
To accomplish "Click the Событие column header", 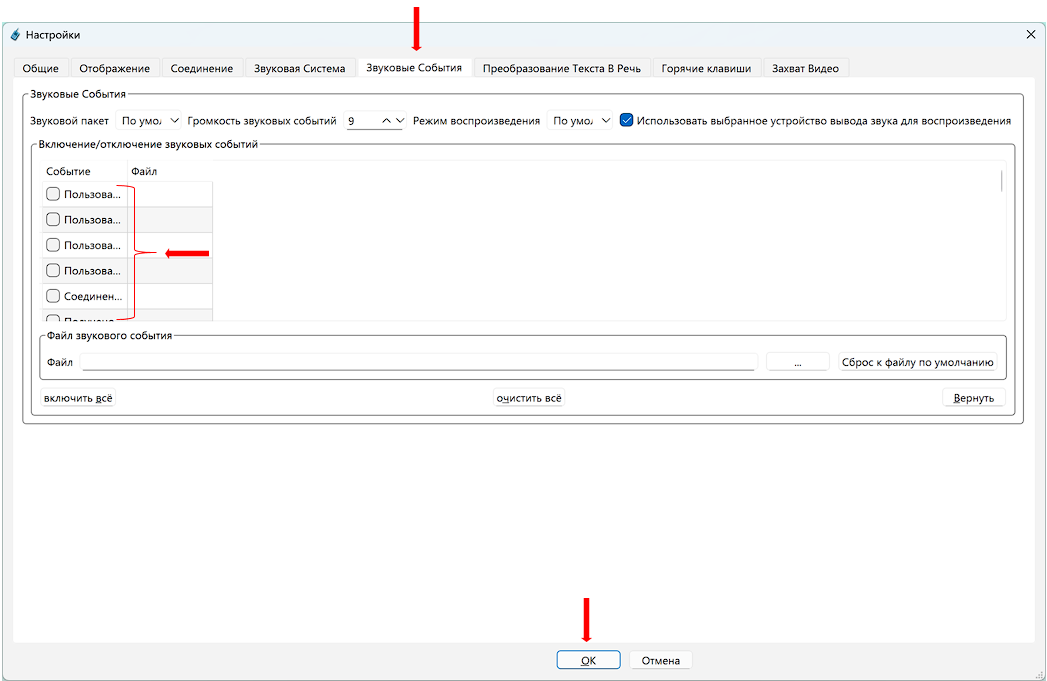I will pyautogui.click(x=69, y=172).
